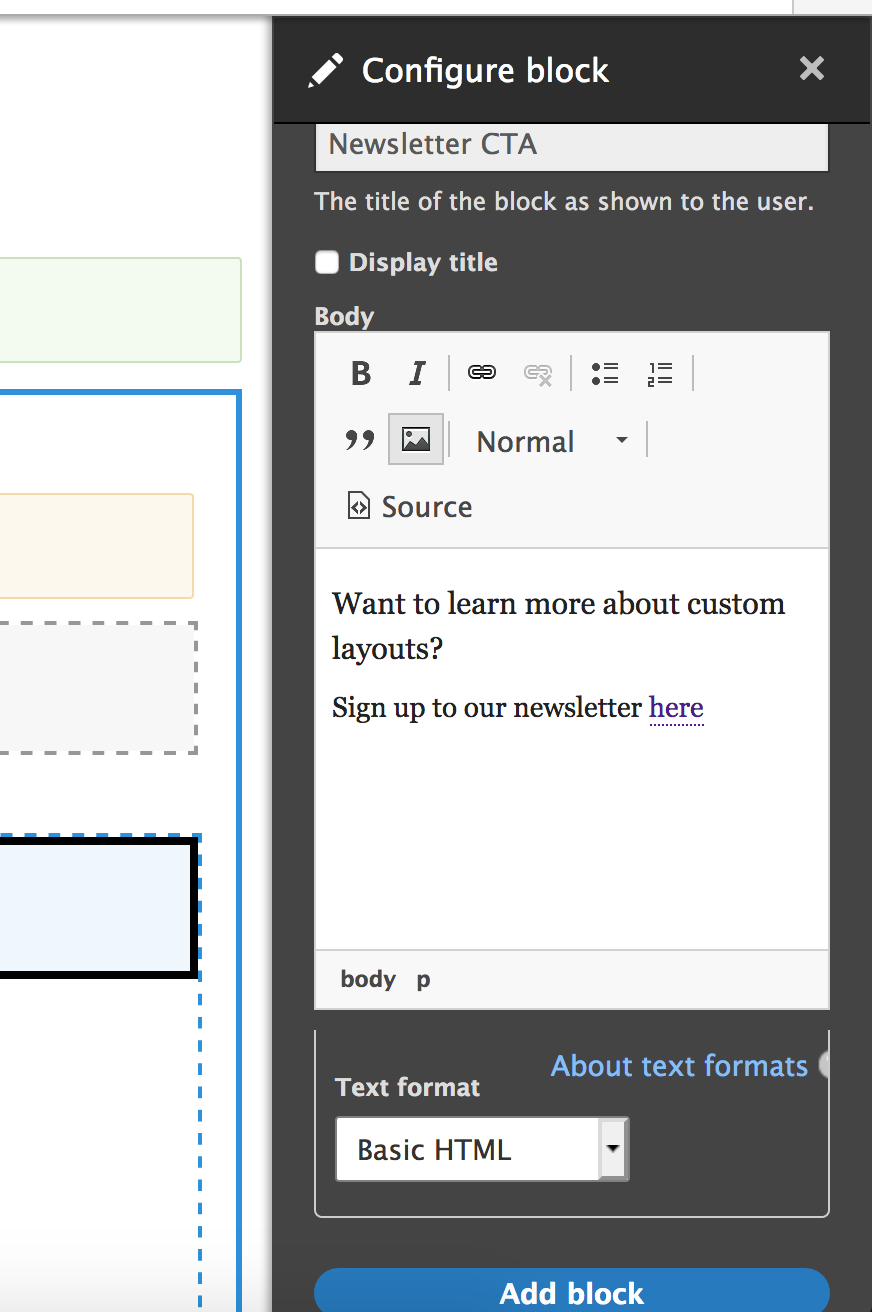872x1312 pixels.
Task: Apply italic formatting
Action: (x=415, y=373)
